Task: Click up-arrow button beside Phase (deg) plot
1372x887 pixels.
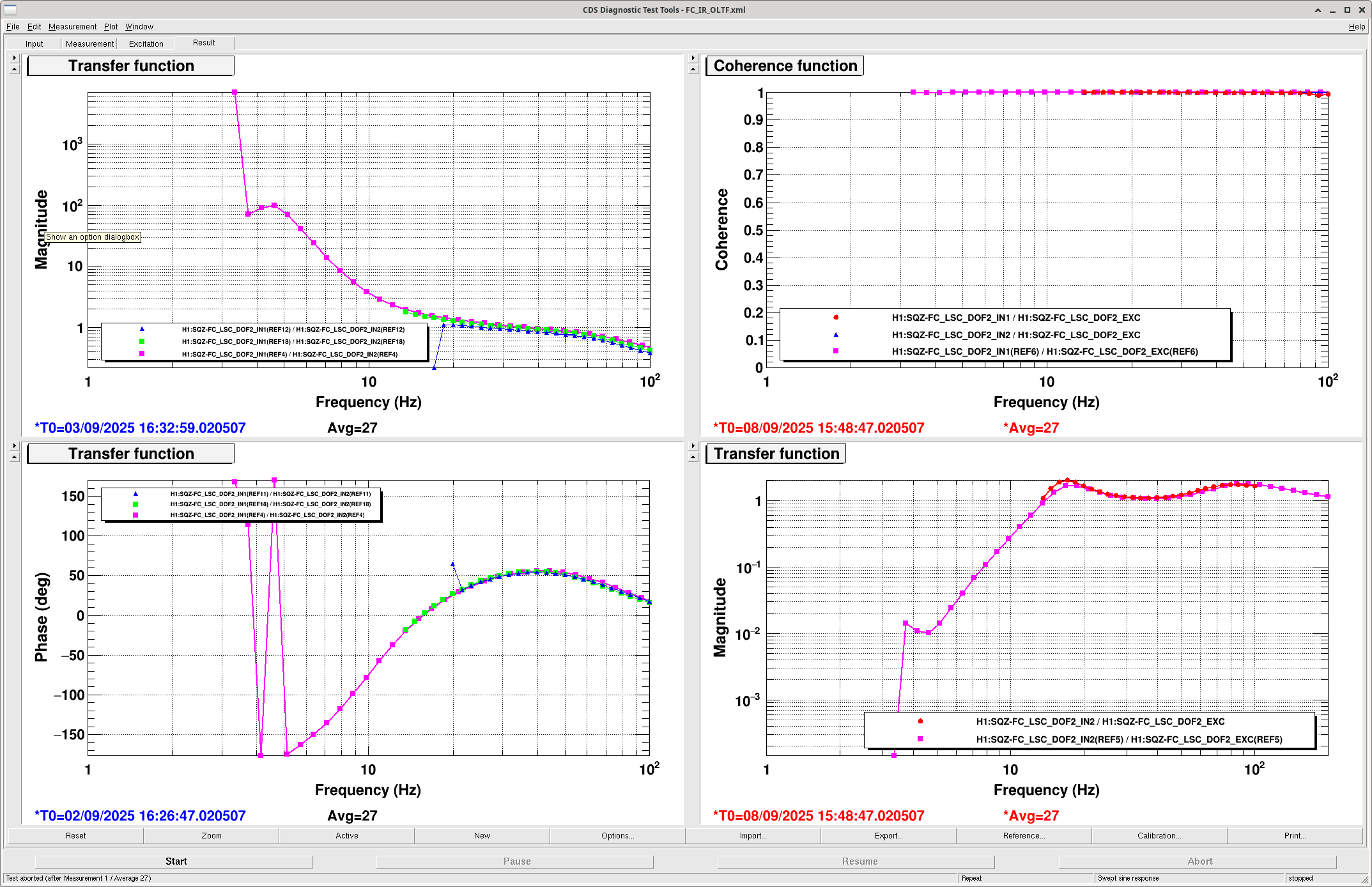Action: pyautogui.click(x=14, y=457)
